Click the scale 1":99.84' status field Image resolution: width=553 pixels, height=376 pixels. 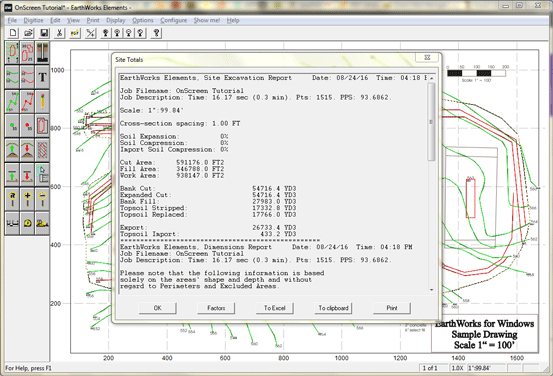click(x=486, y=368)
